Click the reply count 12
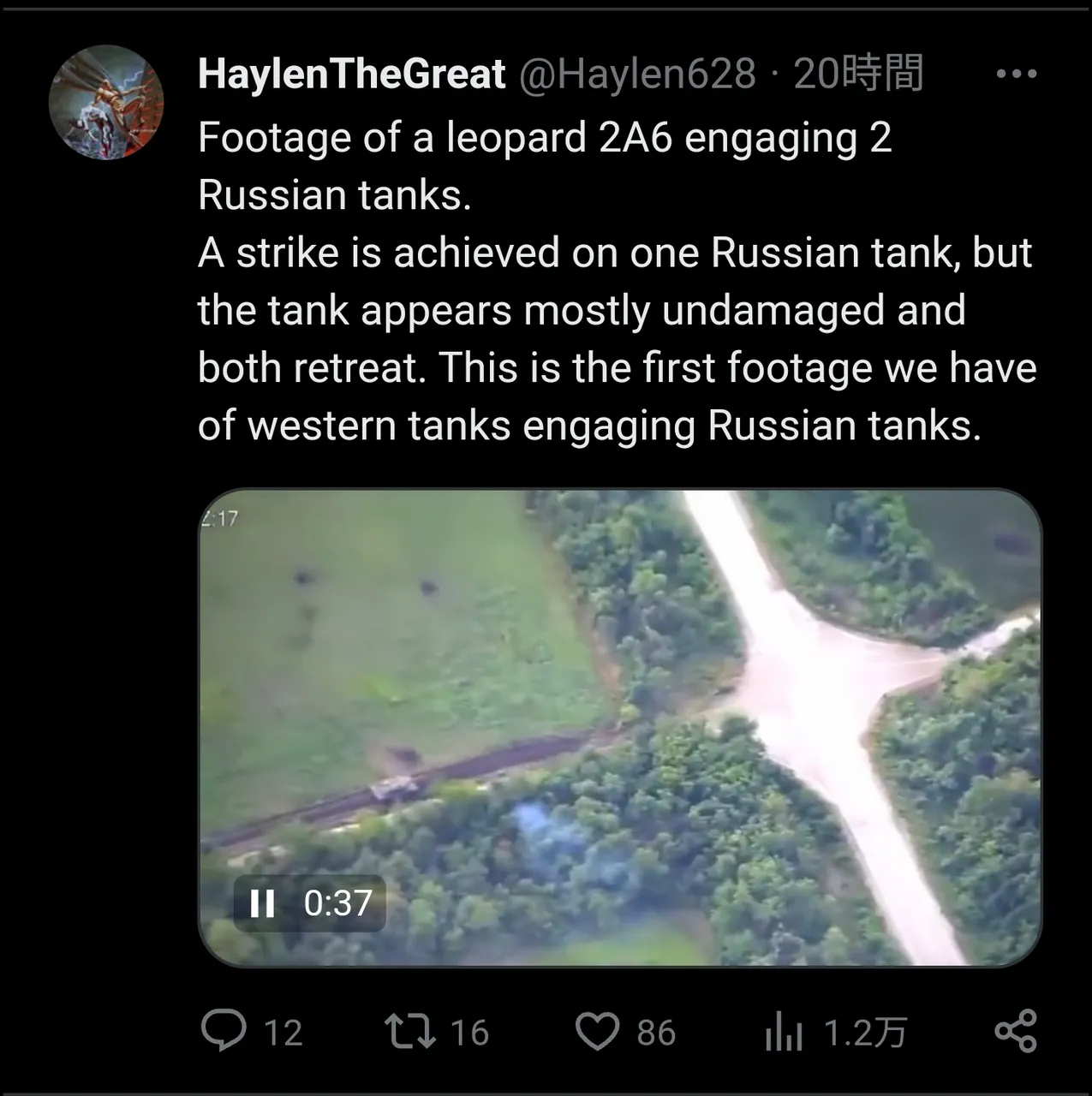The image size is (1092, 1096). pyautogui.click(x=283, y=1033)
